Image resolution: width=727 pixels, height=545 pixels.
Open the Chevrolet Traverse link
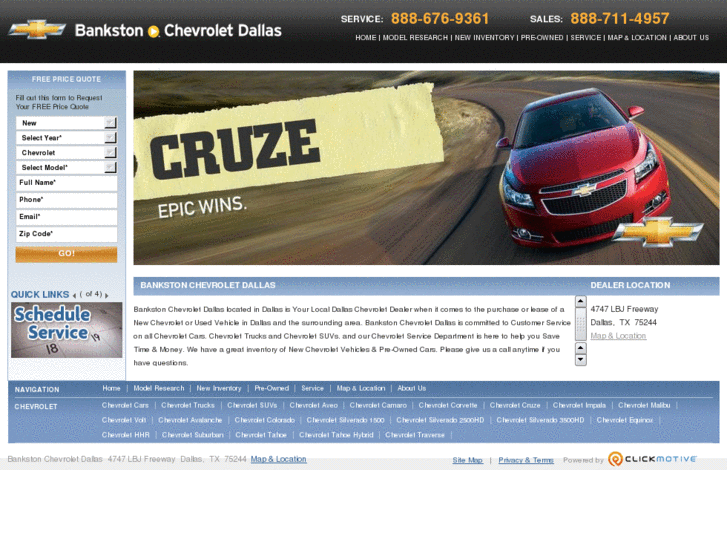point(415,435)
